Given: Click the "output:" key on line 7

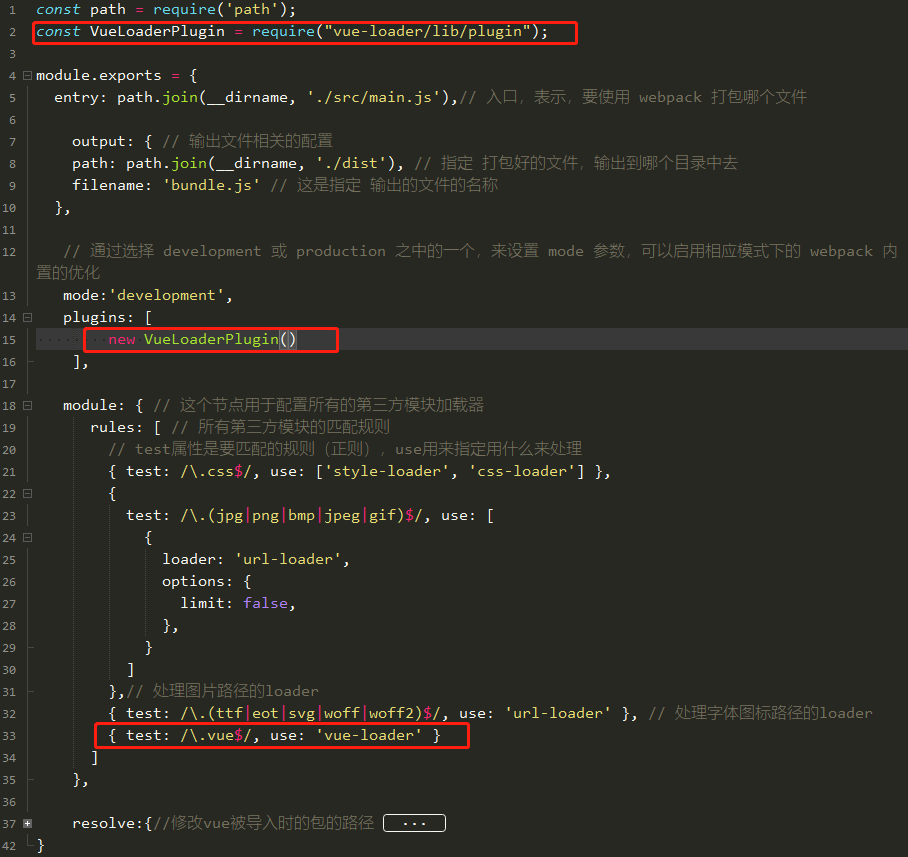Looking at the screenshot, I should (x=103, y=141).
